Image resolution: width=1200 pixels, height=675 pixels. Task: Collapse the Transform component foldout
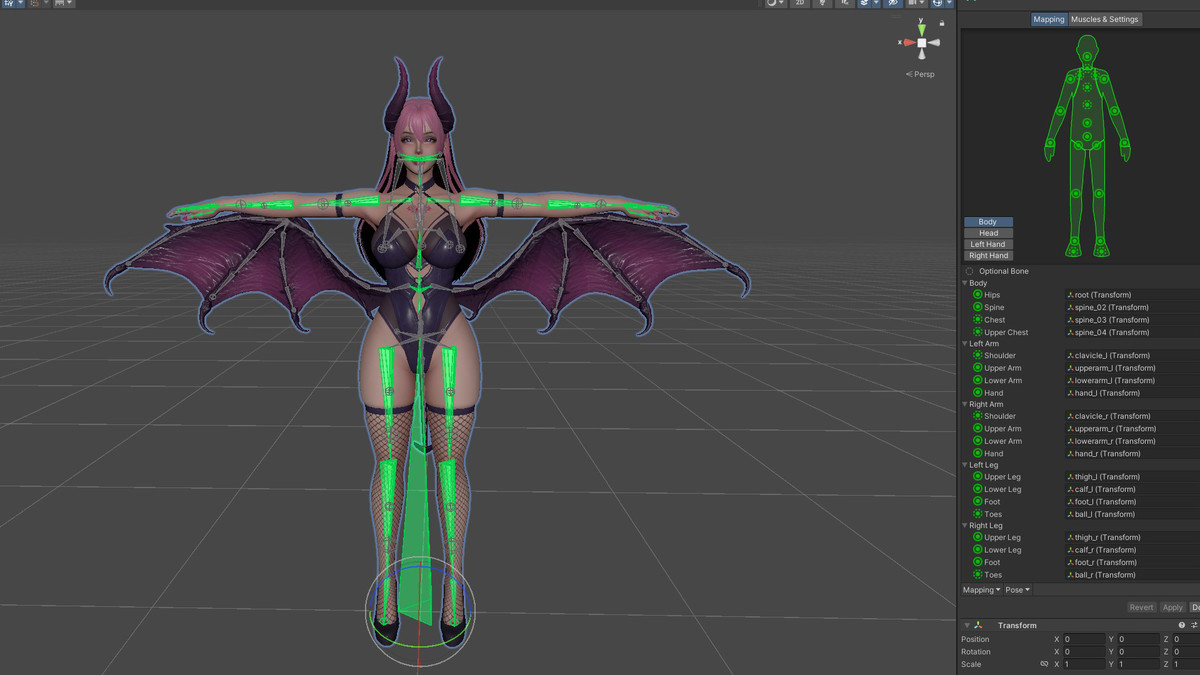[966, 625]
